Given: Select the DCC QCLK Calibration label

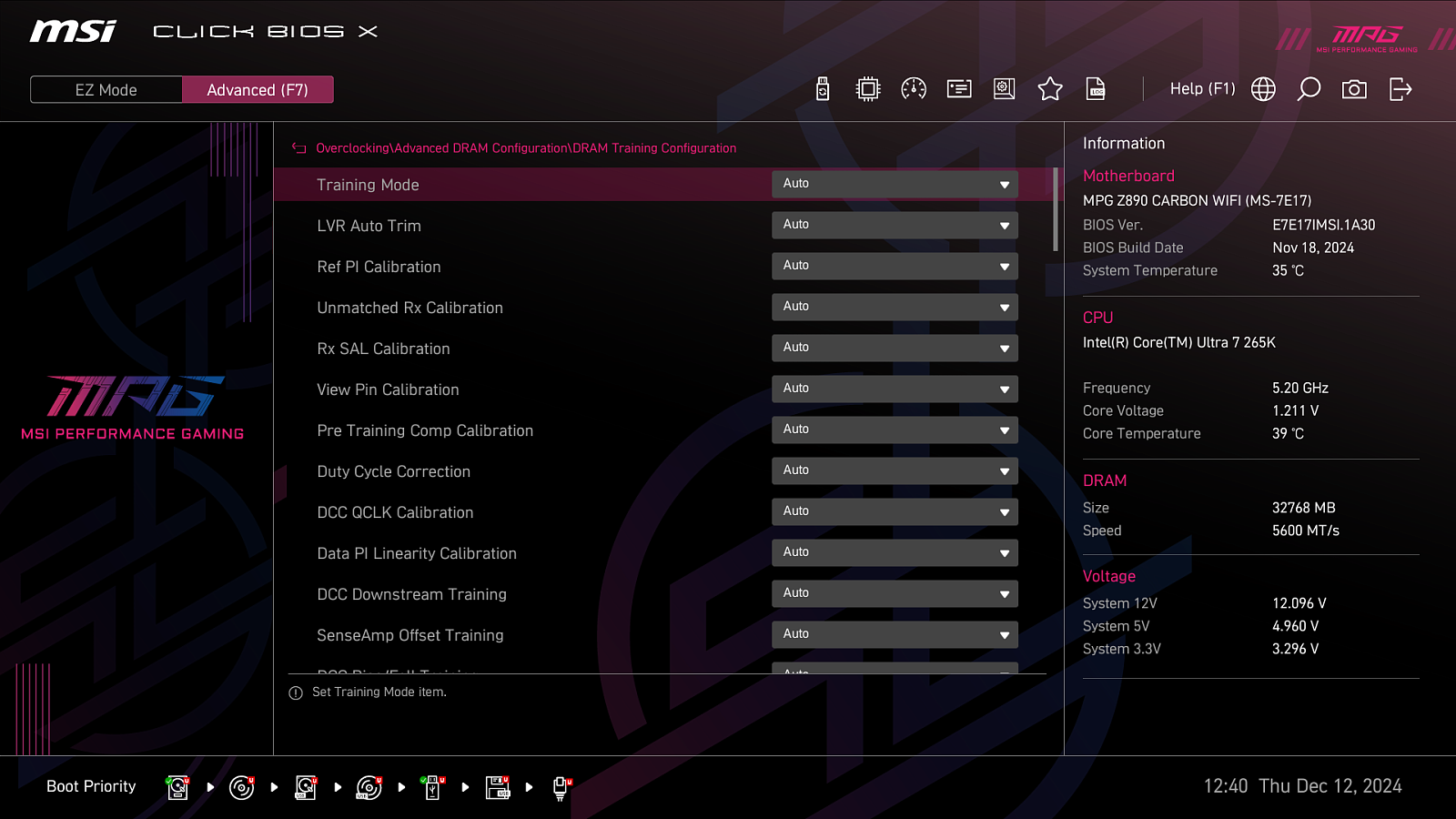Looking at the screenshot, I should coord(395,512).
